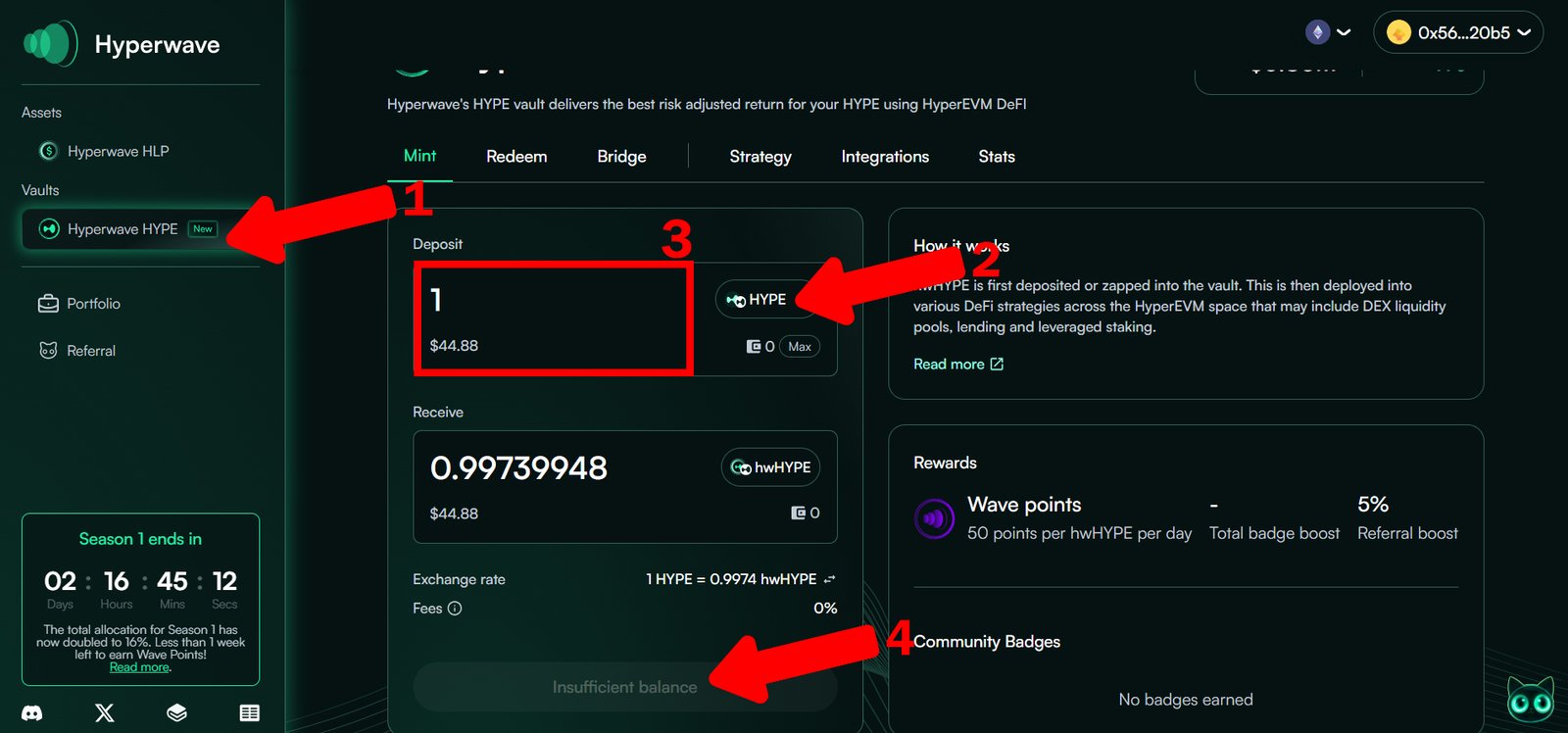Click the docs table icon in footer

(250, 712)
